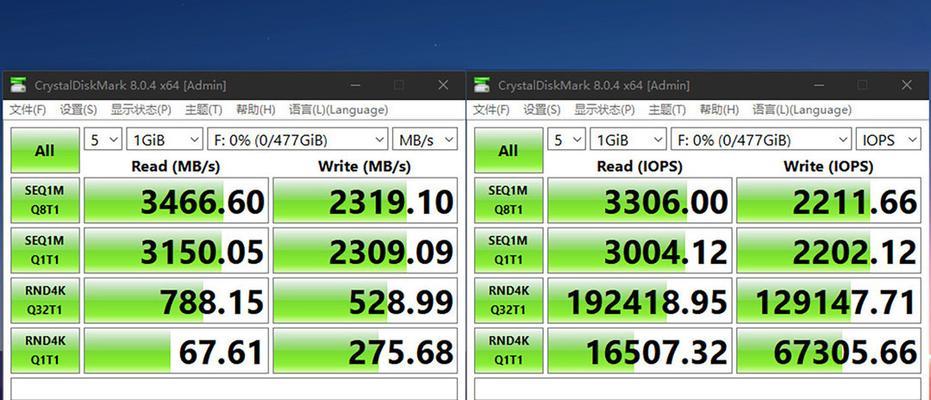Open 设置(S) menu in left window
The width and height of the screenshot is (931, 400).
coord(78,110)
